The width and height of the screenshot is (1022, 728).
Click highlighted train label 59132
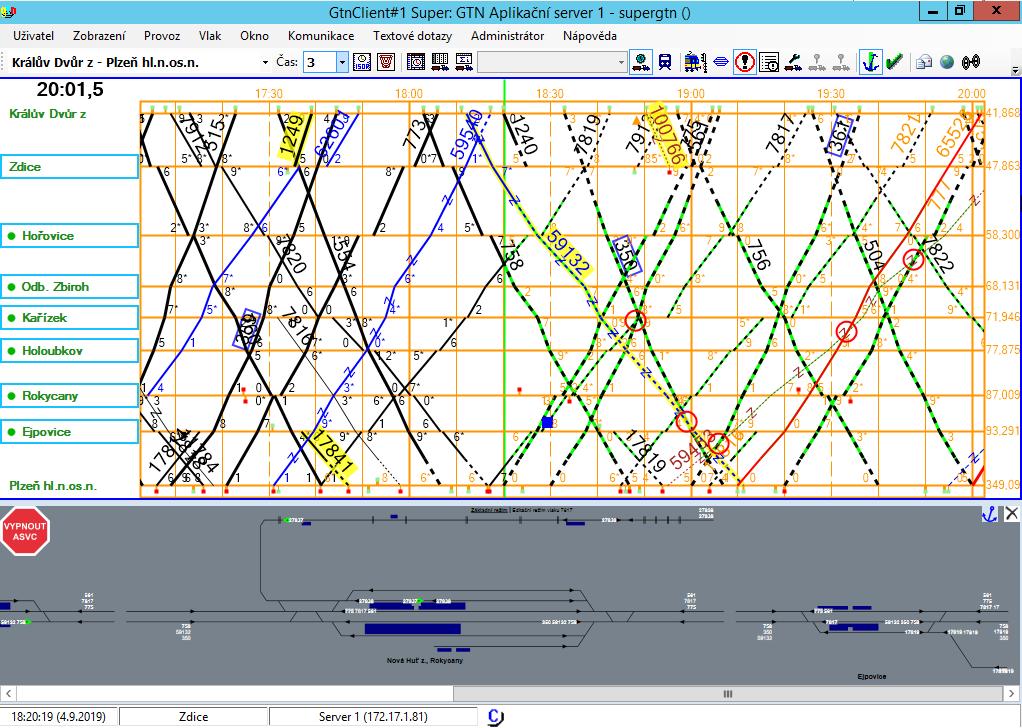pyautogui.click(x=568, y=254)
